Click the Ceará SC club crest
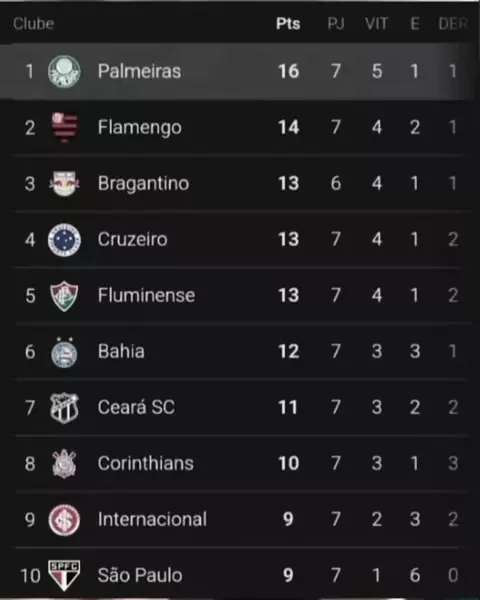 point(64,408)
